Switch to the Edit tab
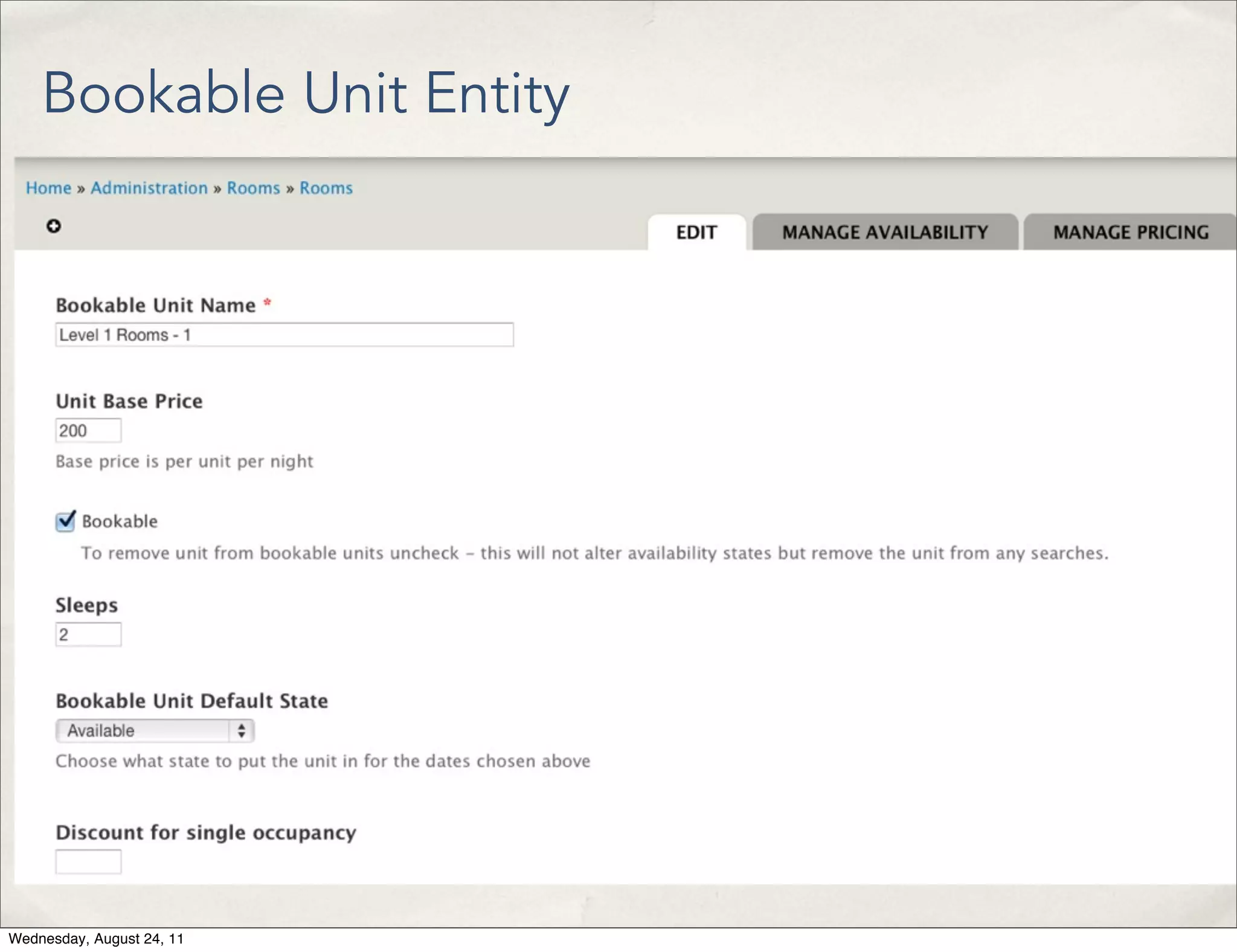The image size is (1237, 952). pyautogui.click(x=696, y=232)
